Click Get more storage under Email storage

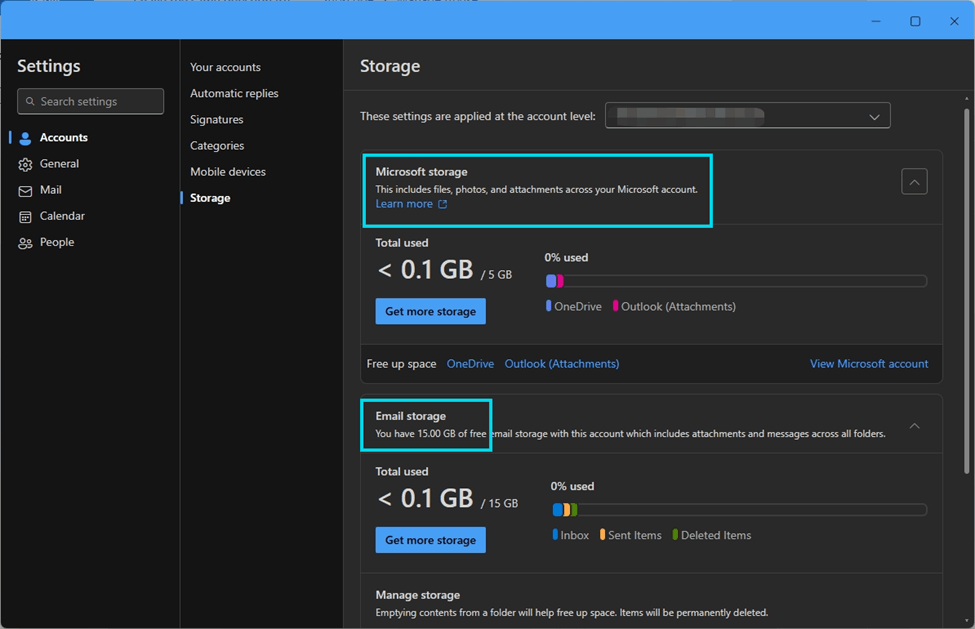point(430,540)
